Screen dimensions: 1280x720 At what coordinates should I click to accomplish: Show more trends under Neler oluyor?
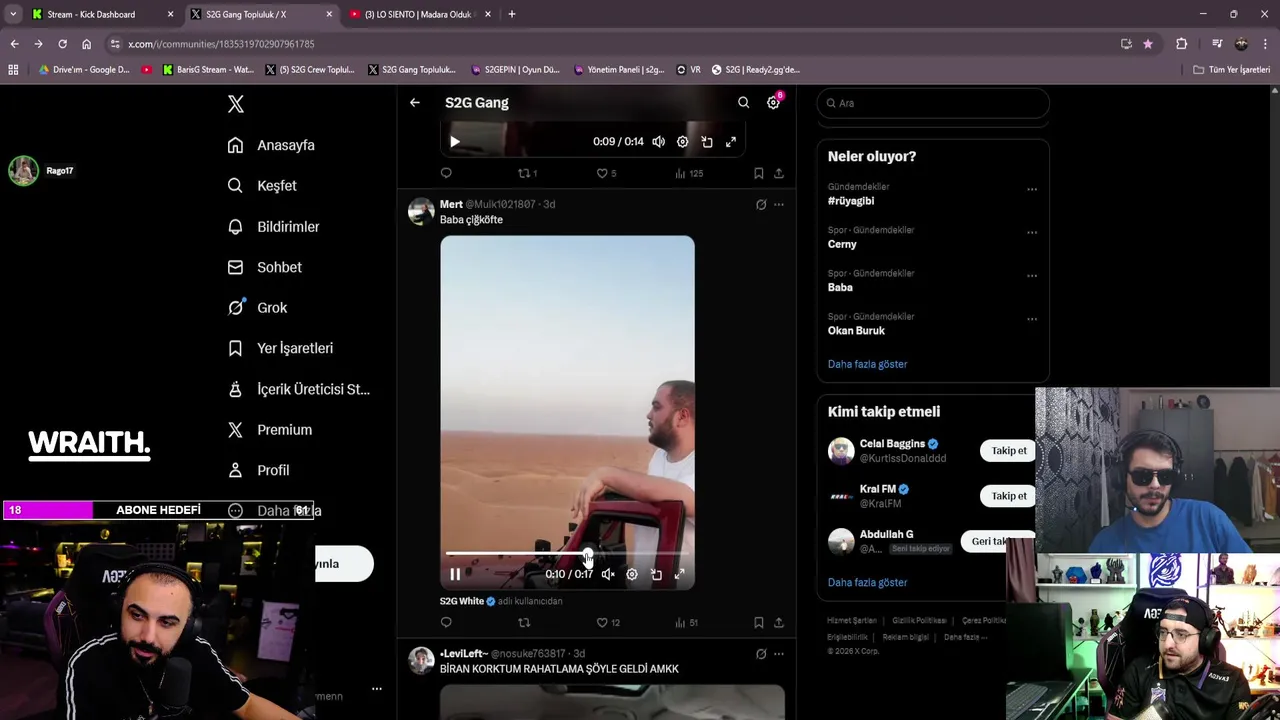coord(867,364)
